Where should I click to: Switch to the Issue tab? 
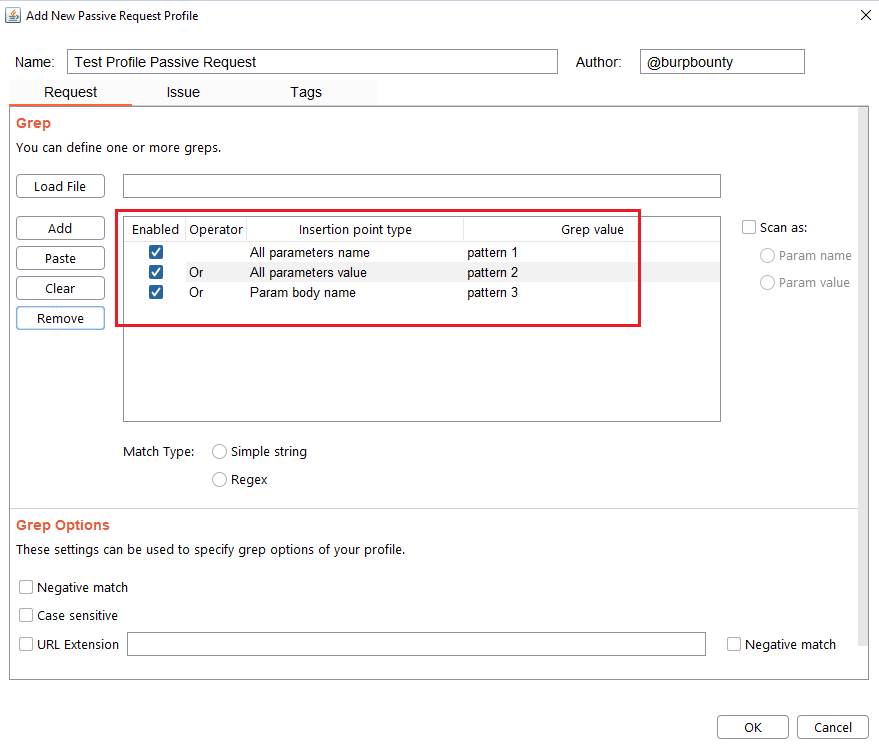tap(183, 92)
